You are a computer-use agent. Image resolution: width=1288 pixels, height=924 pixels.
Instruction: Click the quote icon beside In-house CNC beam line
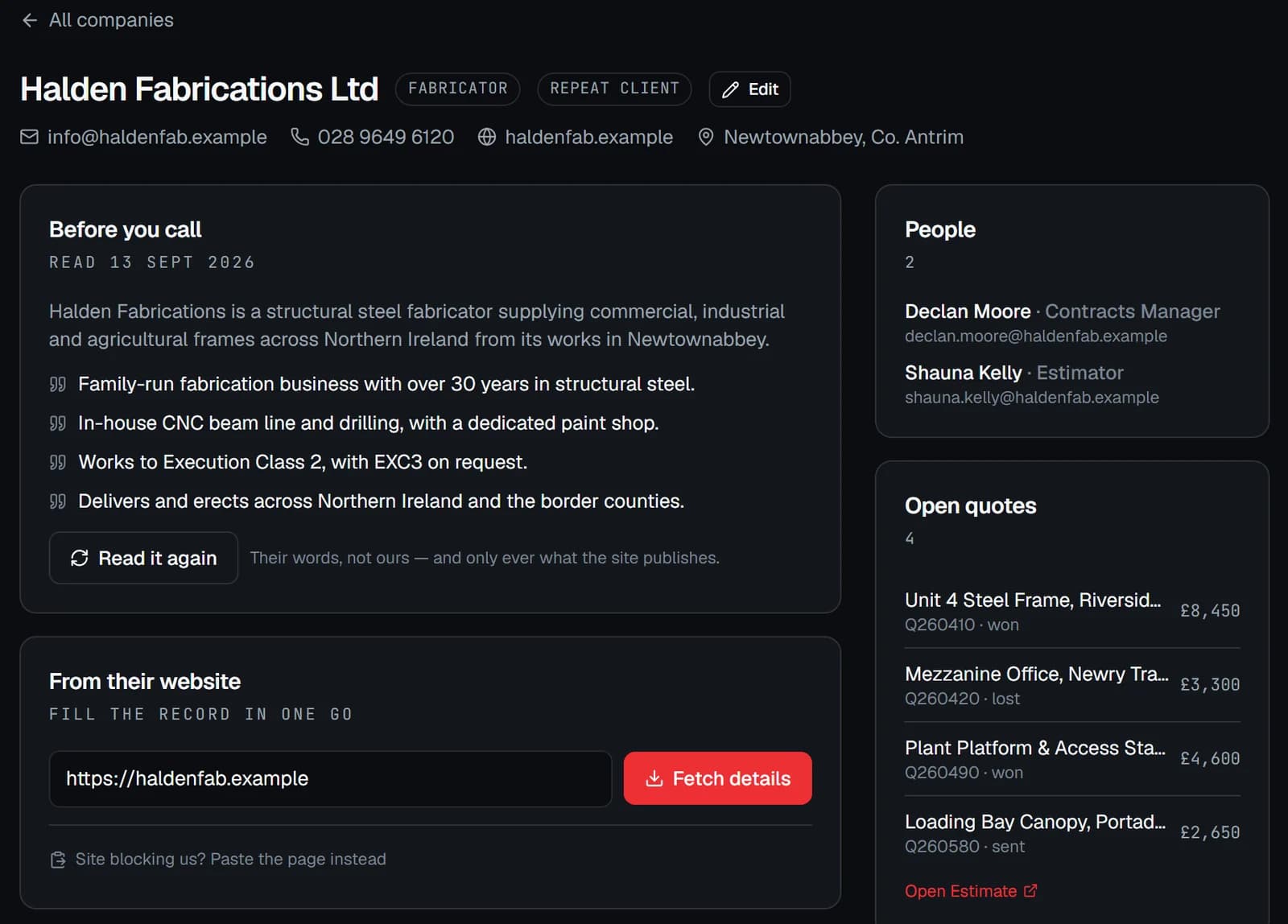click(58, 423)
